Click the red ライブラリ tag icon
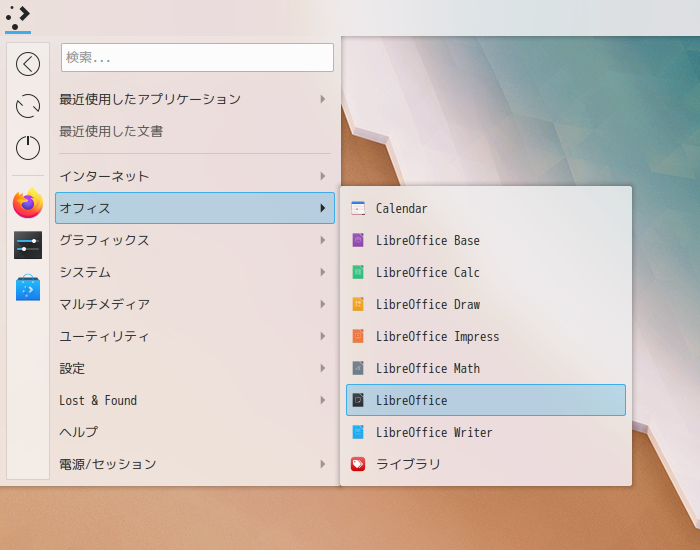The width and height of the screenshot is (700, 550). pyautogui.click(x=358, y=464)
